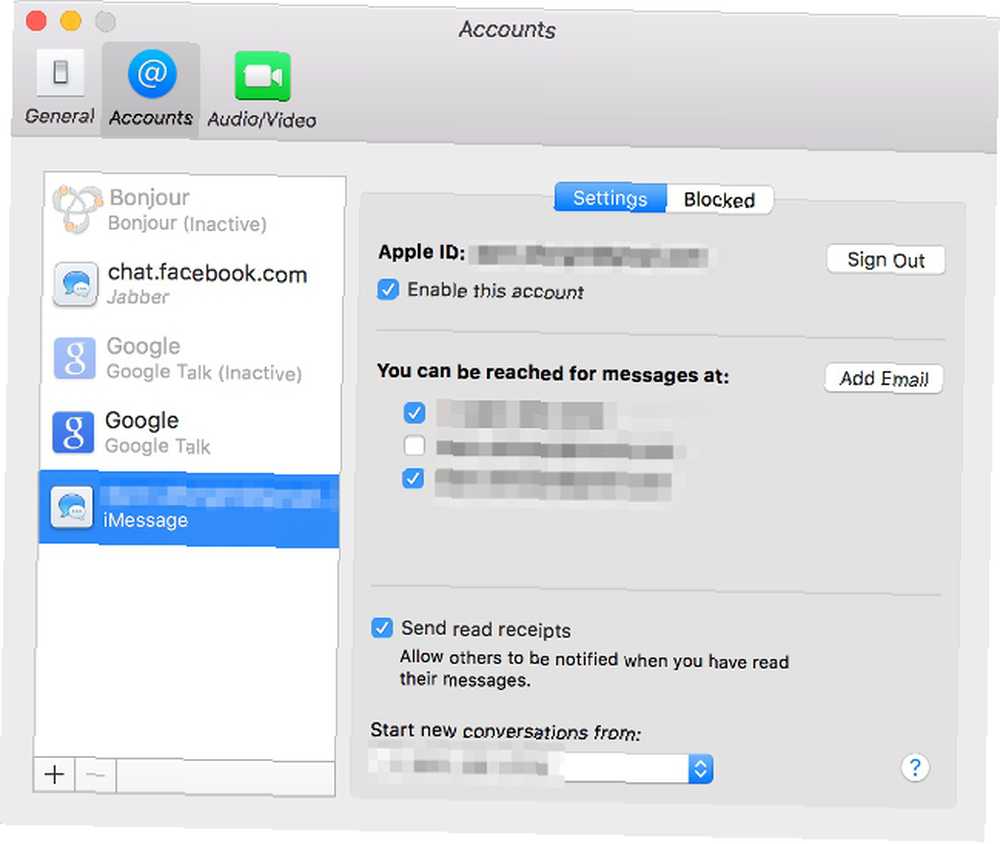Screen dimensions: 1000x844
Task: Switch to the Blocked tab
Action: click(719, 200)
